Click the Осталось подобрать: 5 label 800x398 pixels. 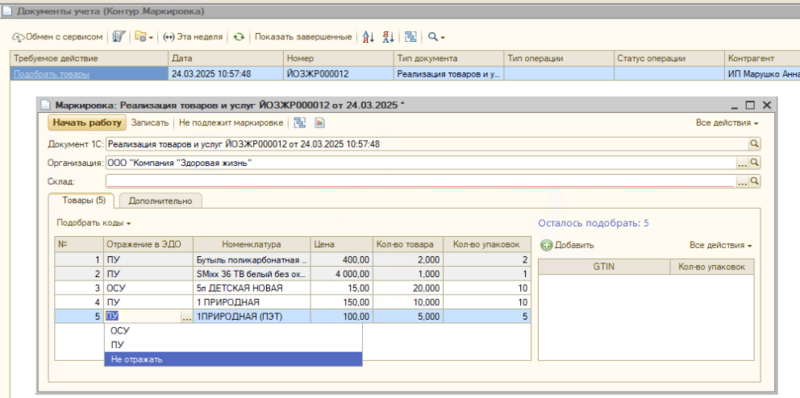pyautogui.click(x=593, y=223)
